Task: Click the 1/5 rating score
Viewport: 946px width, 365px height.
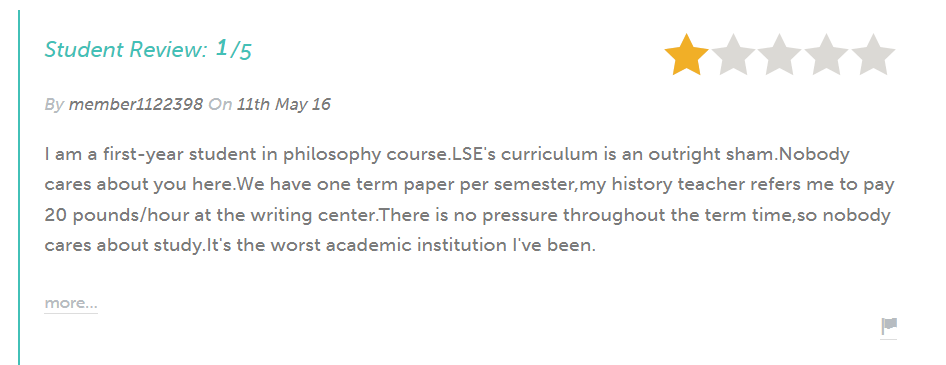Action: pos(233,49)
